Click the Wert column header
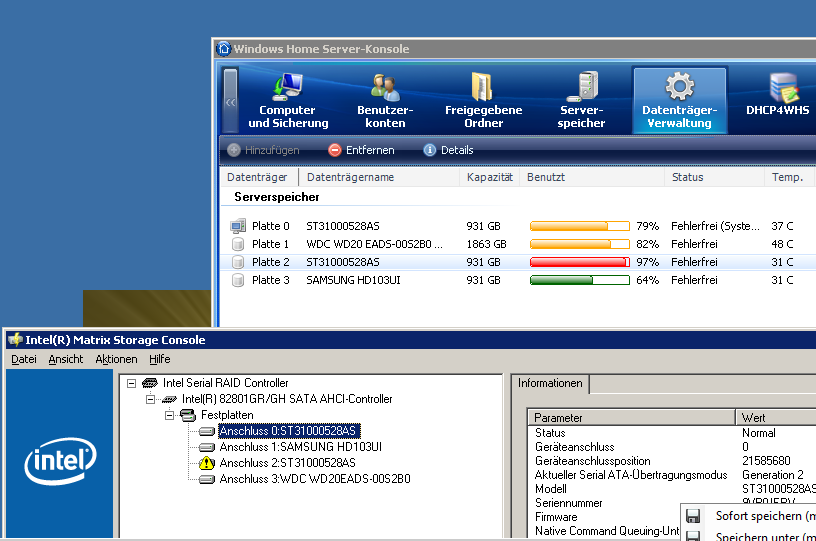 click(x=776, y=418)
